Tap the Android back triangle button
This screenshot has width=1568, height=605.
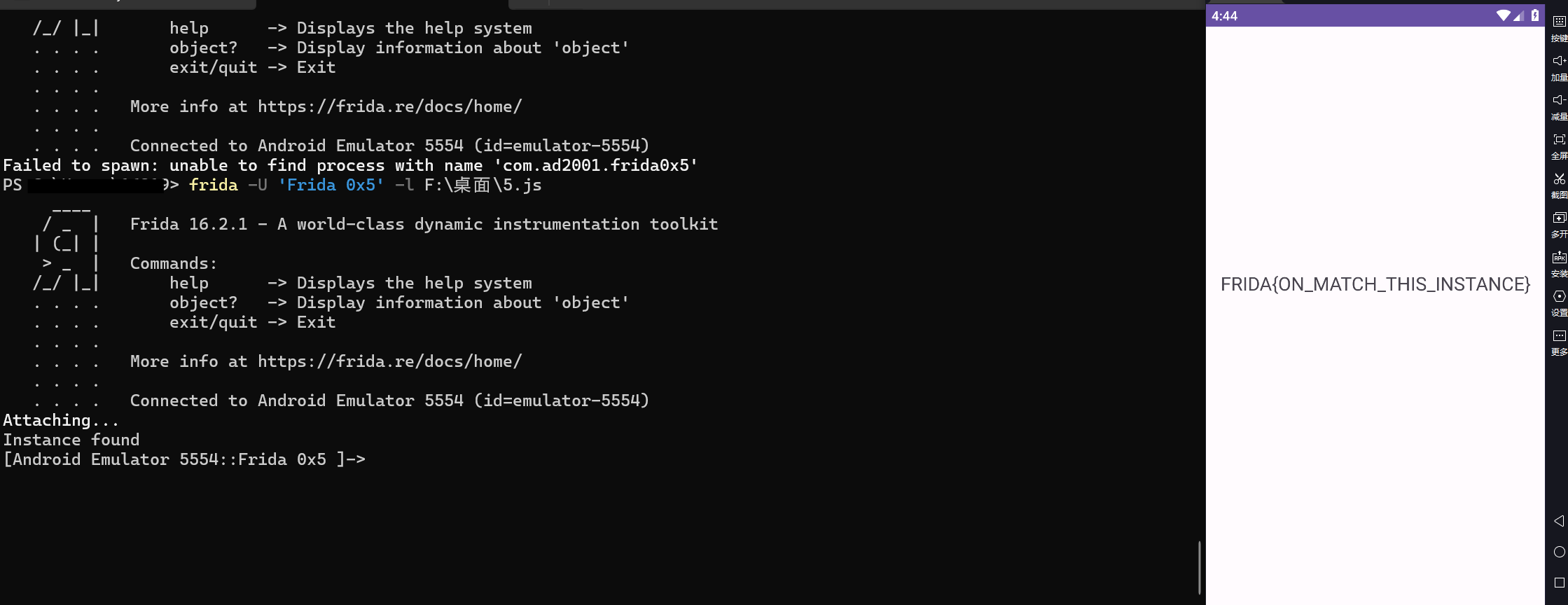(1559, 521)
